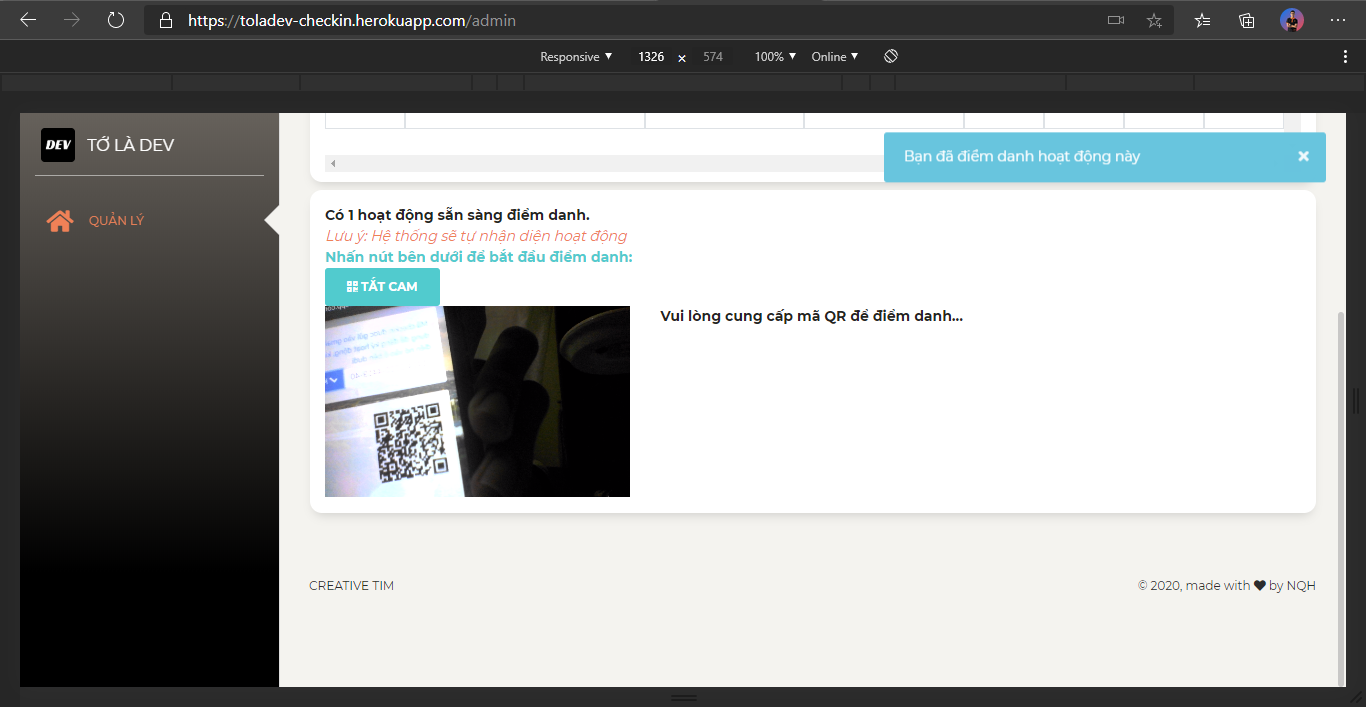Open the CREATIVE TIM footer link
Screen dimensions: 1366x707
(x=351, y=586)
